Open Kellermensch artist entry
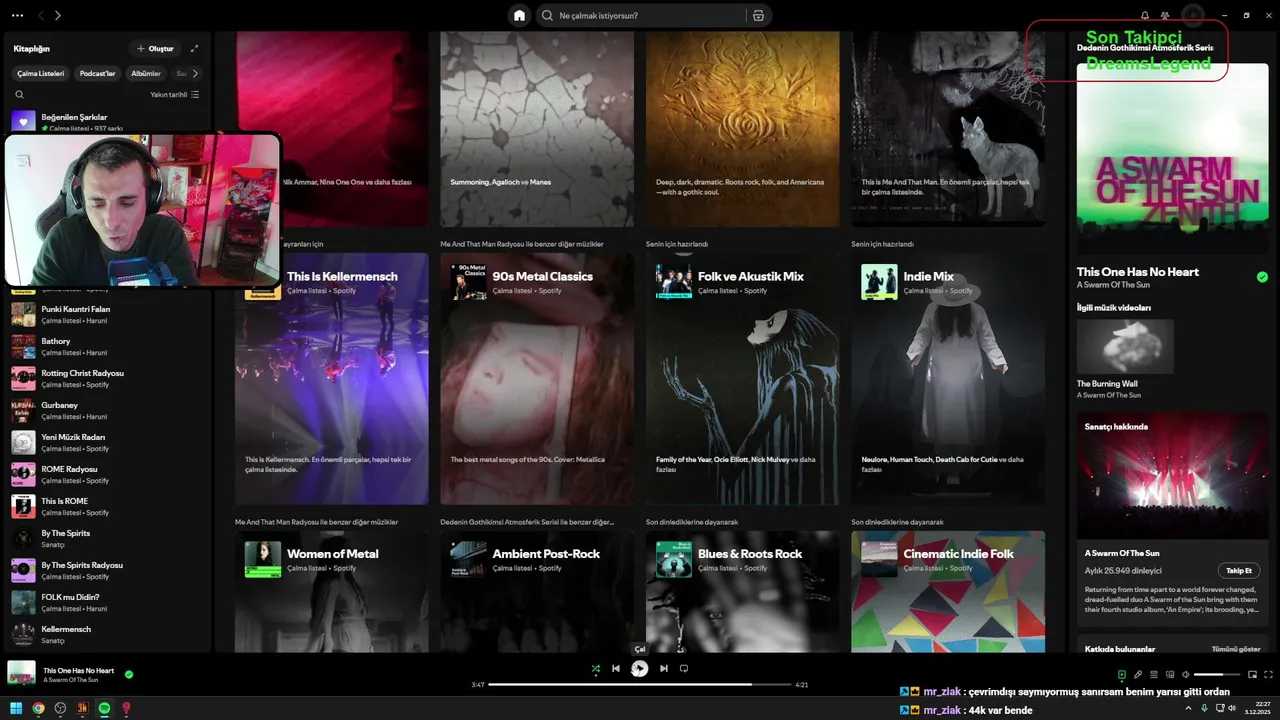The image size is (1280, 720). [108, 634]
